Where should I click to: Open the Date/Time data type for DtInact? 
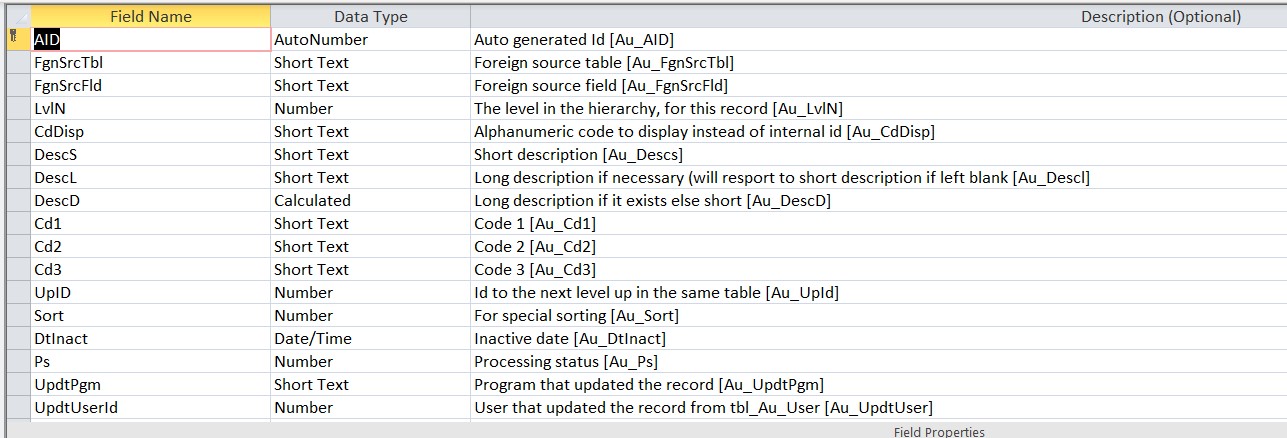tap(370, 339)
